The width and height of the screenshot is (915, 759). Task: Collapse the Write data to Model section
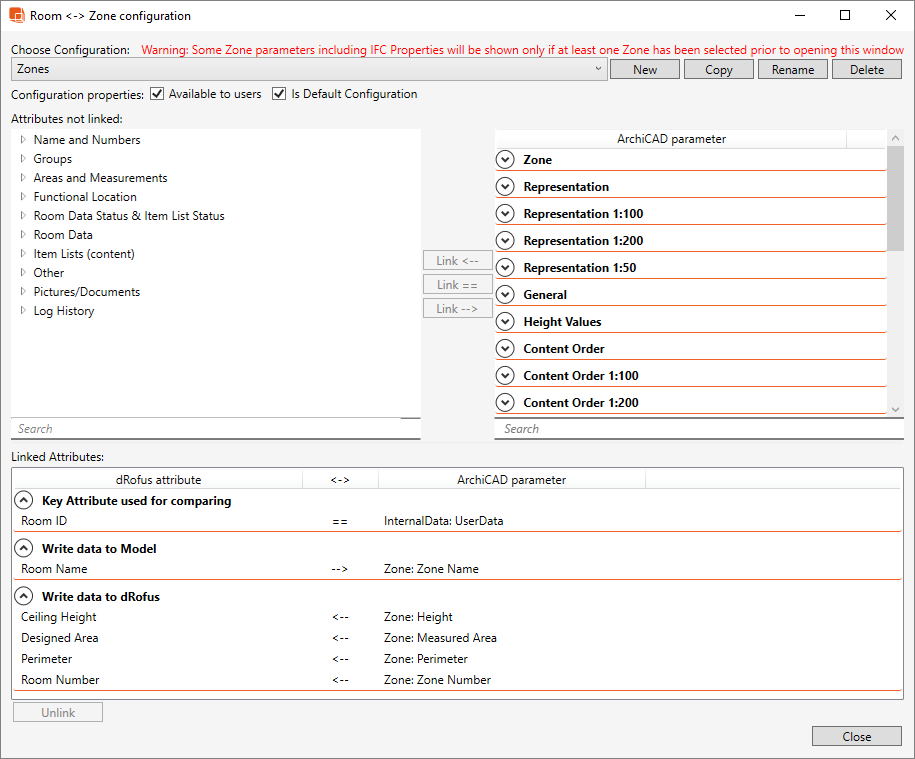click(23, 549)
